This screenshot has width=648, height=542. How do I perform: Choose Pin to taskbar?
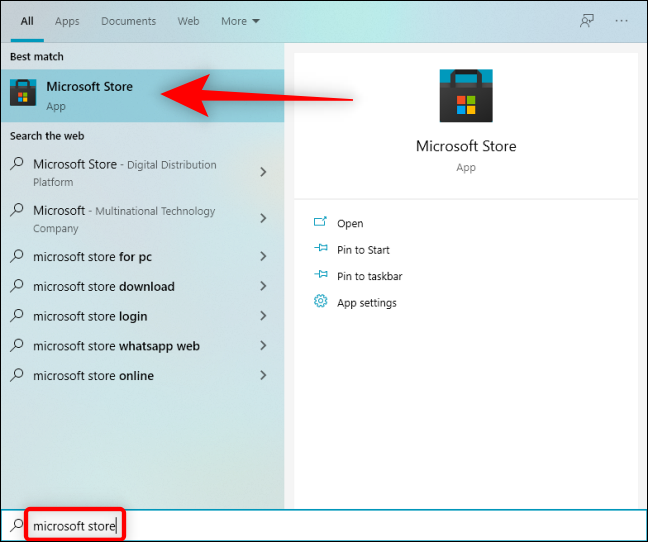click(x=369, y=276)
